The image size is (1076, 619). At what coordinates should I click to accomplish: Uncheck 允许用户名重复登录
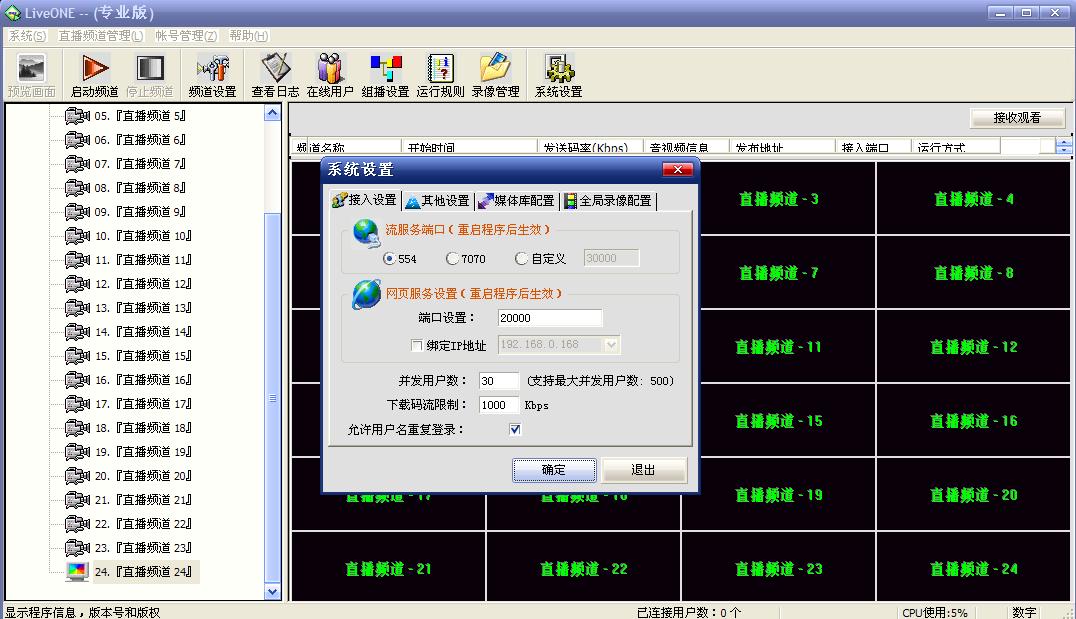click(x=514, y=429)
